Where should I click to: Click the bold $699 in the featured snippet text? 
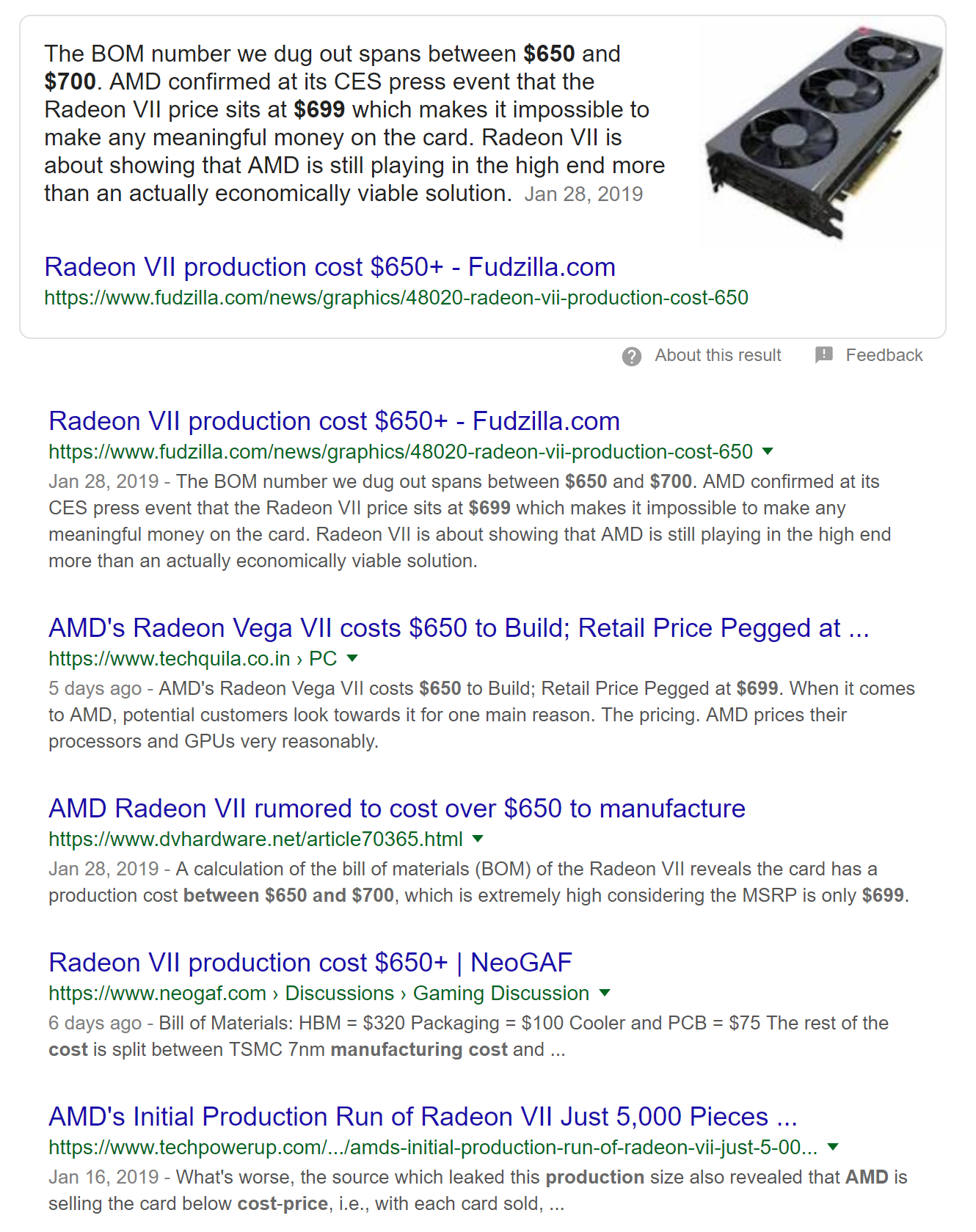(x=319, y=110)
